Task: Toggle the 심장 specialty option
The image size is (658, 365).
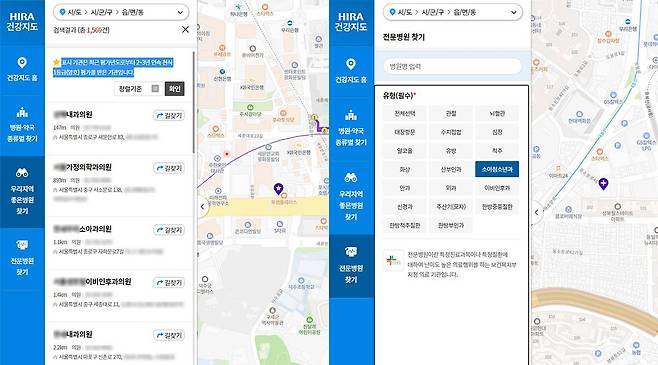Action: tap(497, 132)
